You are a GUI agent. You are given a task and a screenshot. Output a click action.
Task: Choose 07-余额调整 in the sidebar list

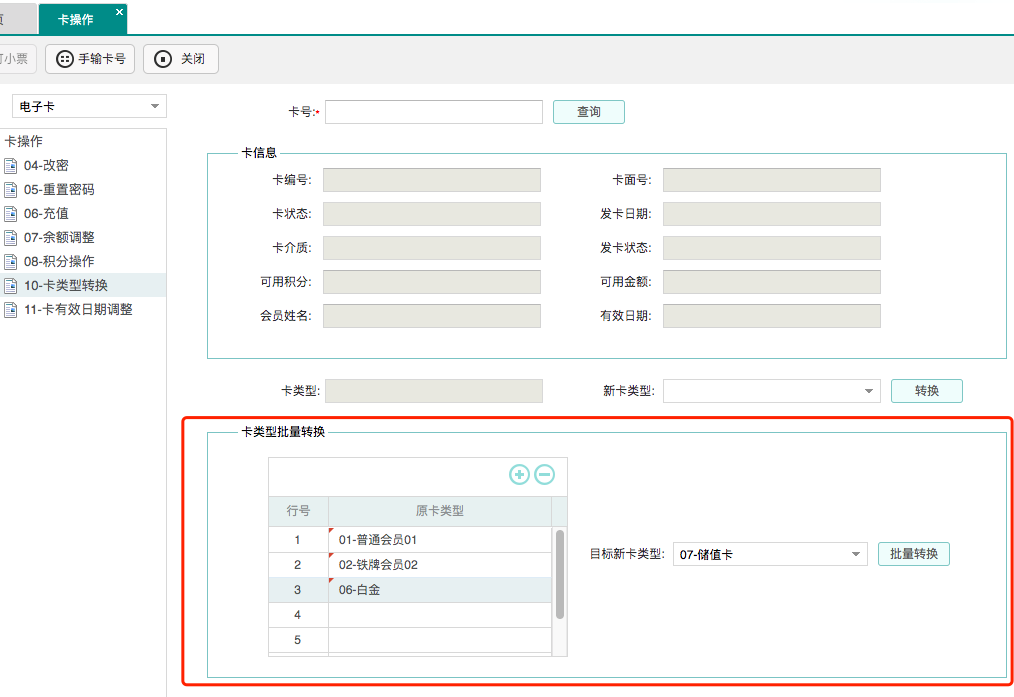coord(59,238)
